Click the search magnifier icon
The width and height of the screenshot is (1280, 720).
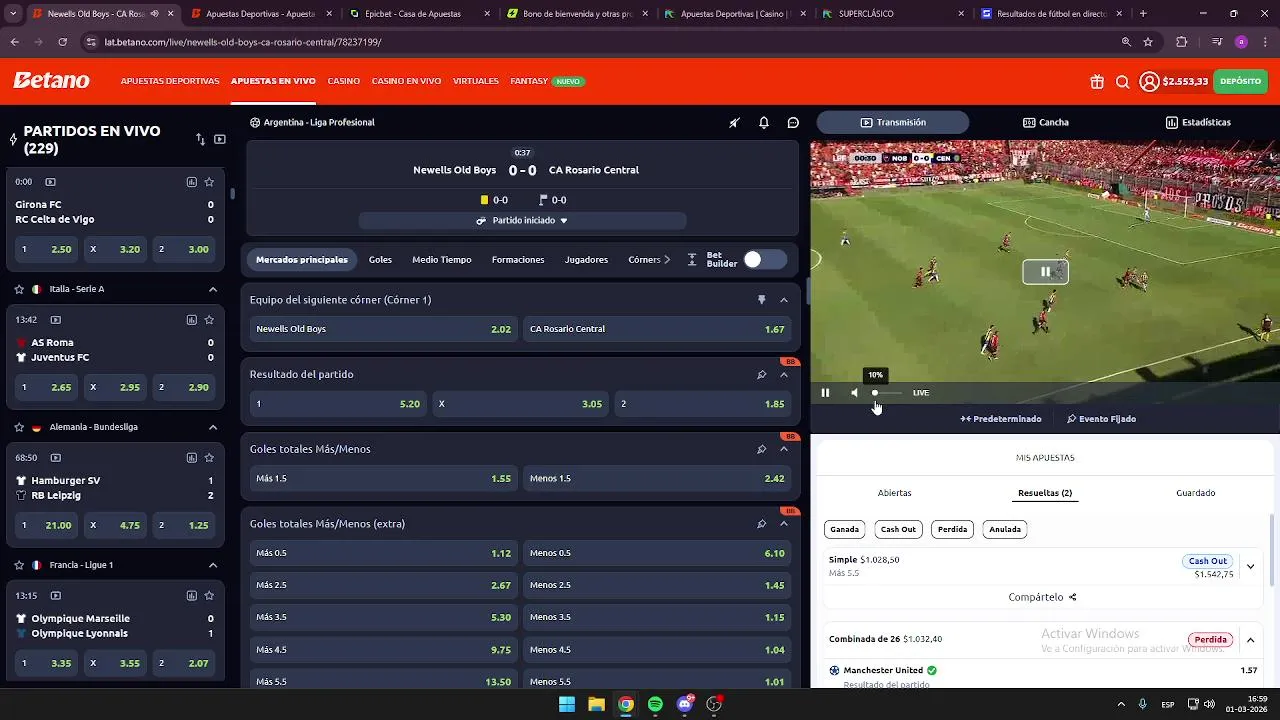(x=1122, y=82)
